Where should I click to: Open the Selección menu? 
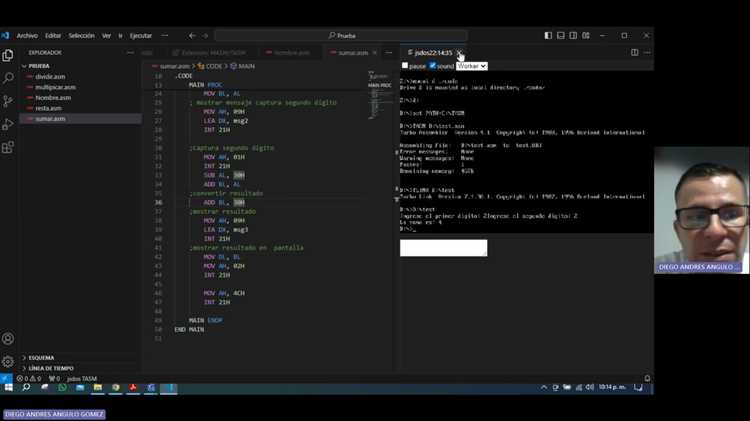point(81,35)
